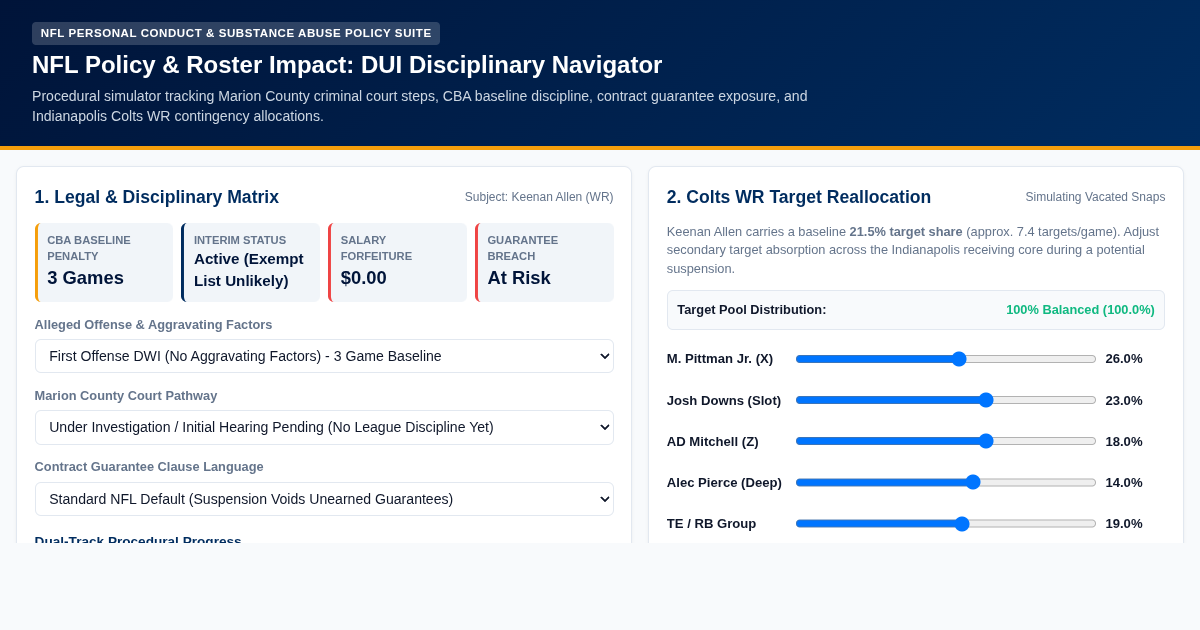The image size is (1200, 630).
Task: Open the Contract Guarantee Clause Language dropdown
Action: click(324, 499)
